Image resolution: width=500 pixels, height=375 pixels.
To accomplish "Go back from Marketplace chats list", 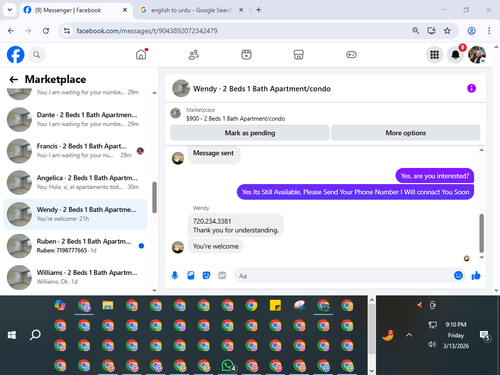I will pos(14,79).
